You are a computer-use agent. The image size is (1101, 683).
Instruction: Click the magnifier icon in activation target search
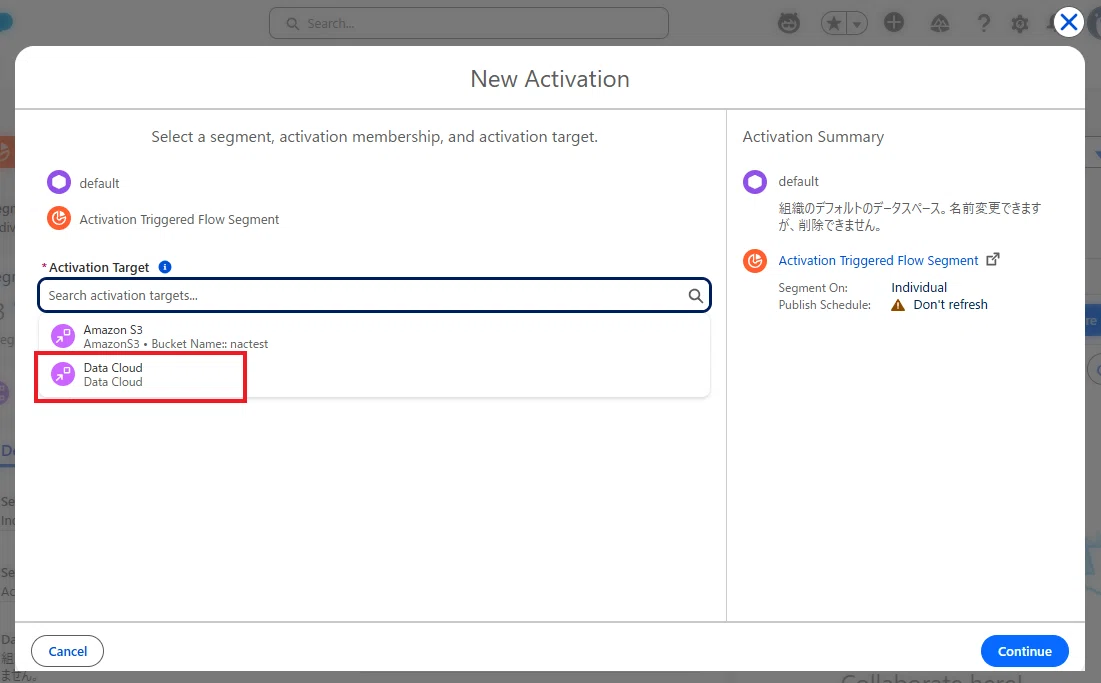pos(695,296)
